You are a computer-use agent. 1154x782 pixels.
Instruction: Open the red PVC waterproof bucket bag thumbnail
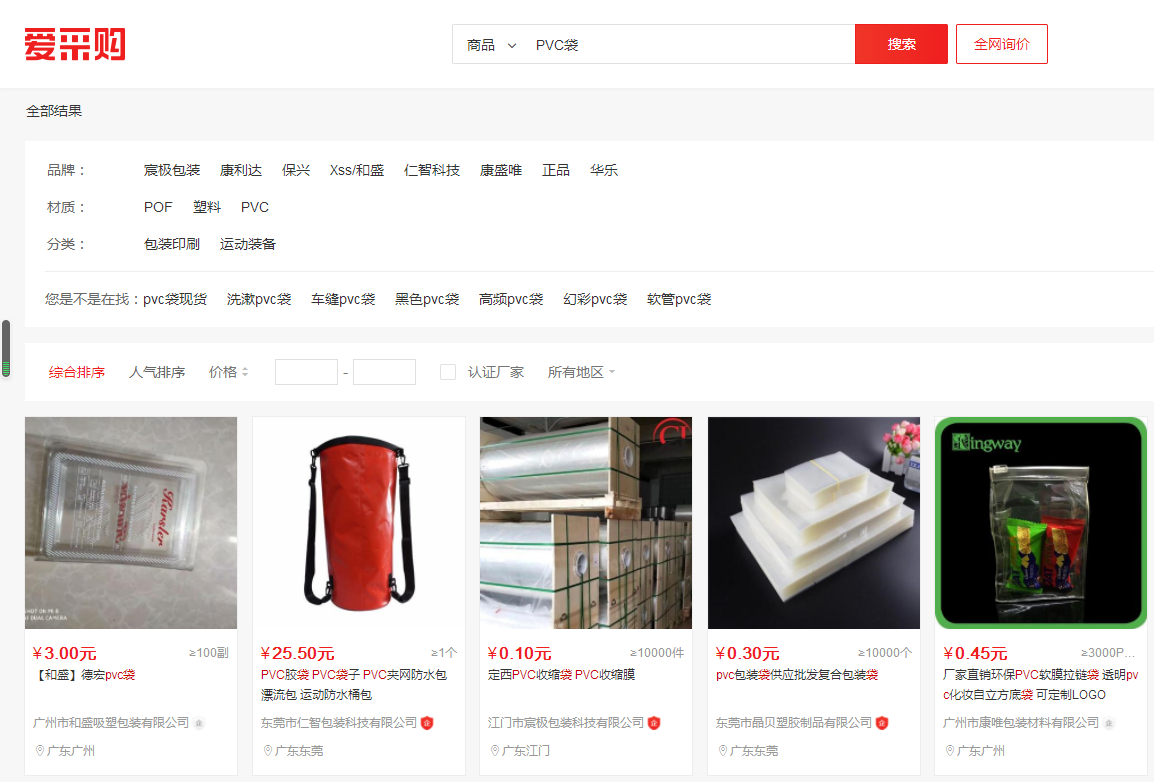click(x=358, y=522)
